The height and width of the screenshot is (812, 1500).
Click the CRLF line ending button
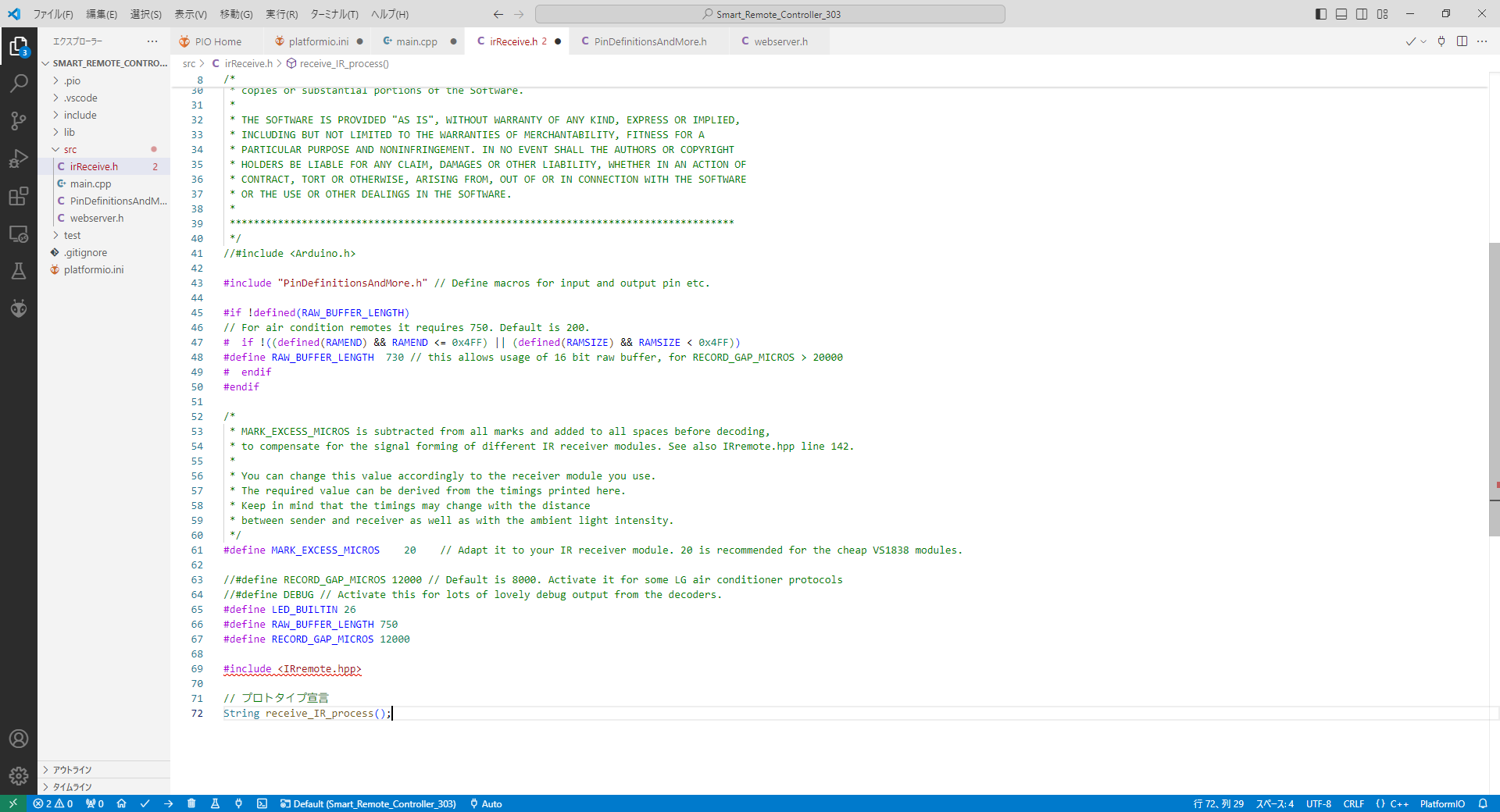[1353, 803]
